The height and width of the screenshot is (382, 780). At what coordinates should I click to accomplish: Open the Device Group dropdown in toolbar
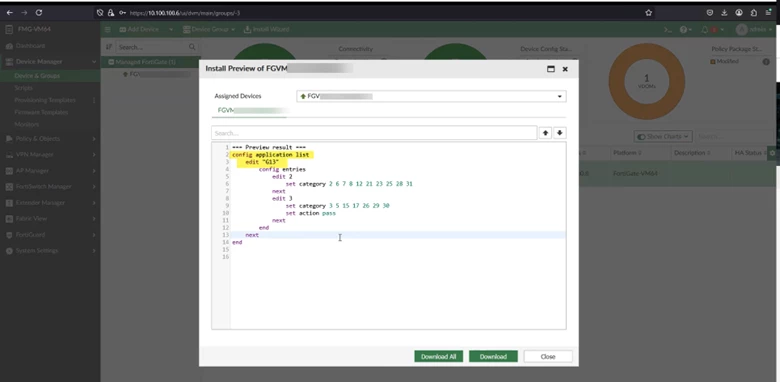coord(209,29)
